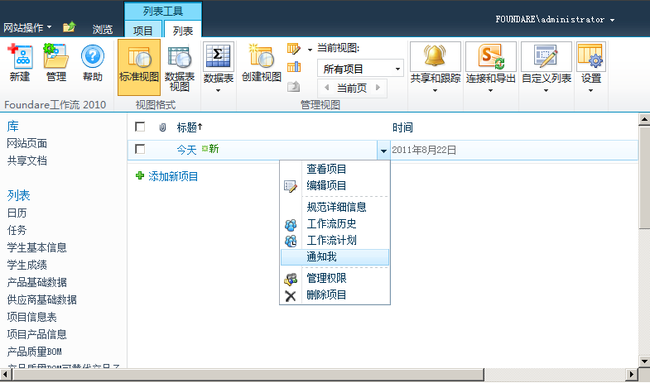This screenshot has width=650, height=383.
Task: Switch to the 浏览 Browse tab
Action: [102, 29]
